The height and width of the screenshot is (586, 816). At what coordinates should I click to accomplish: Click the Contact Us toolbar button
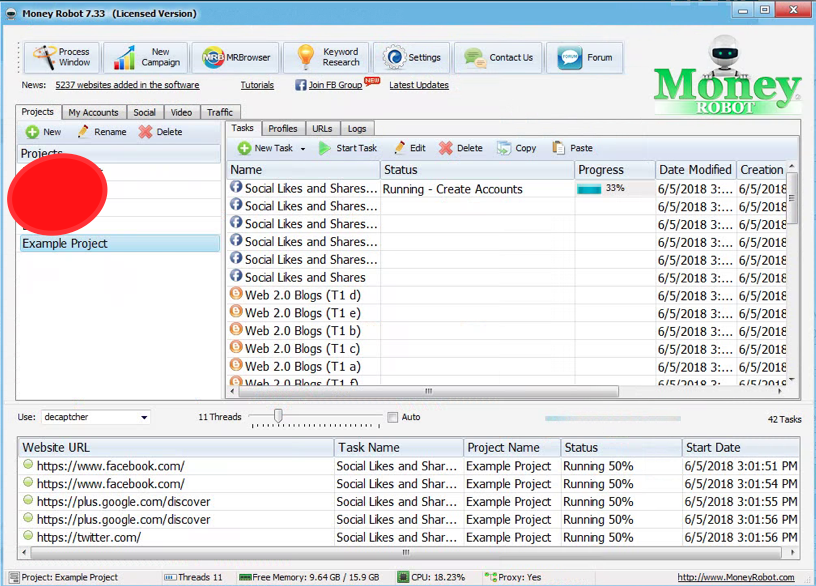pyautogui.click(x=498, y=57)
